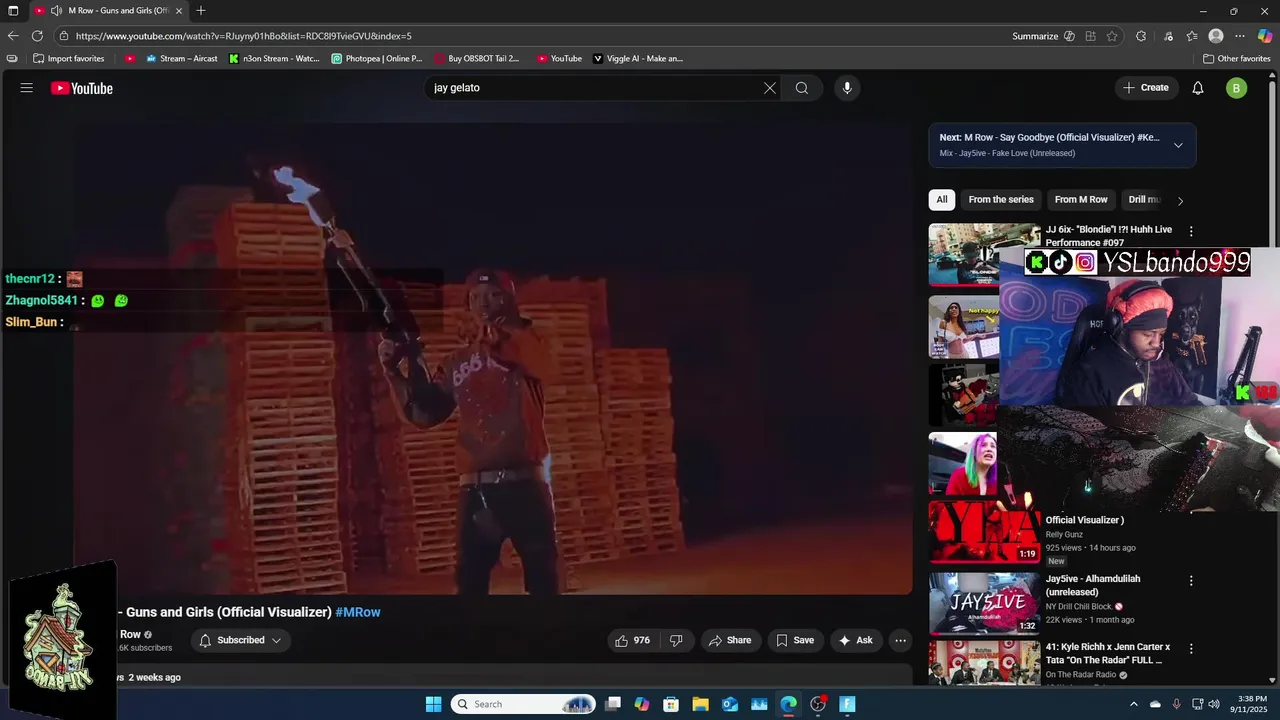Open '41: Kyle Richh x Jenn Carter' title

tap(1108, 654)
